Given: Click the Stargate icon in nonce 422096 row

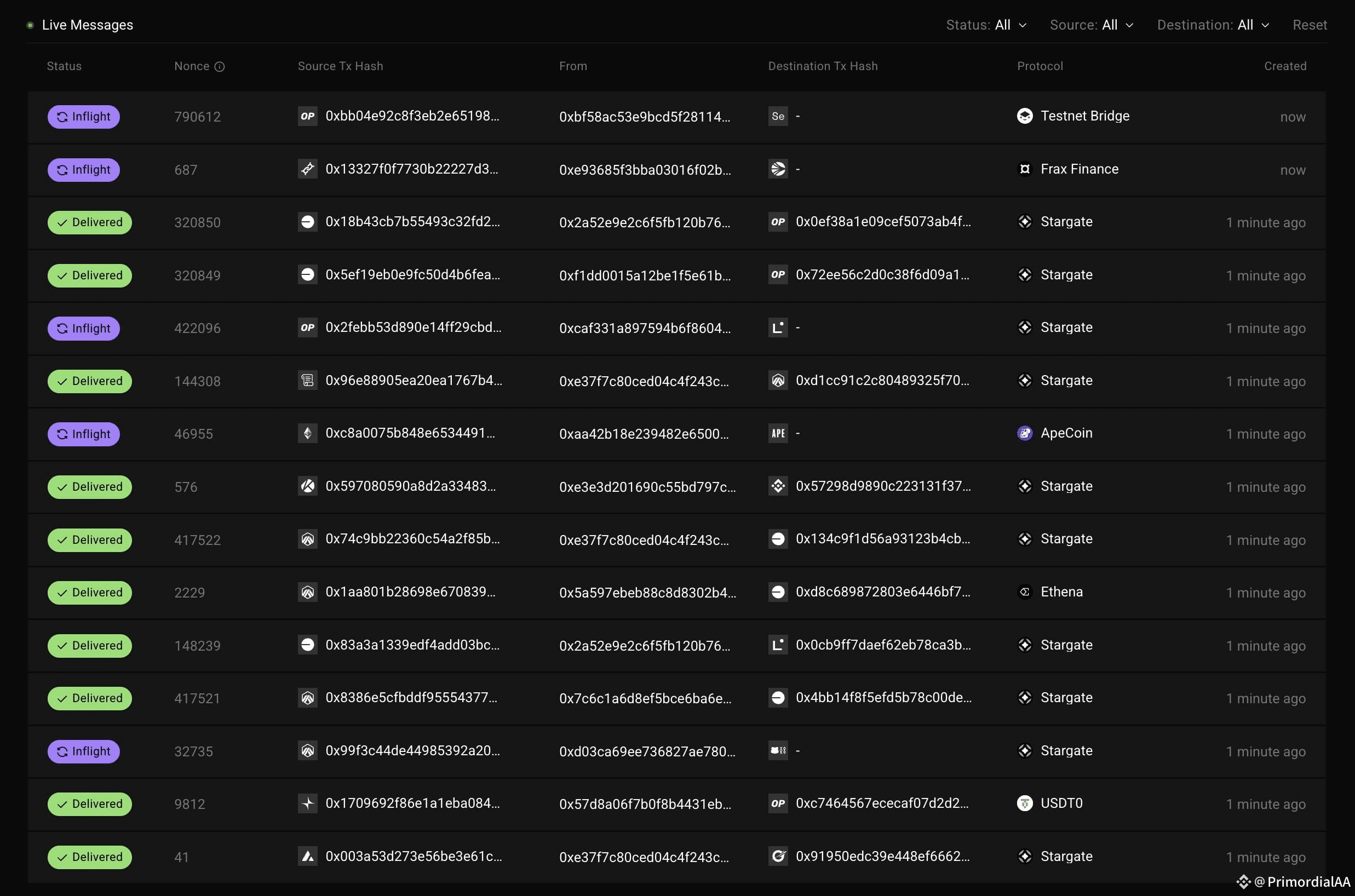Looking at the screenshot, I should [1025, 328].
